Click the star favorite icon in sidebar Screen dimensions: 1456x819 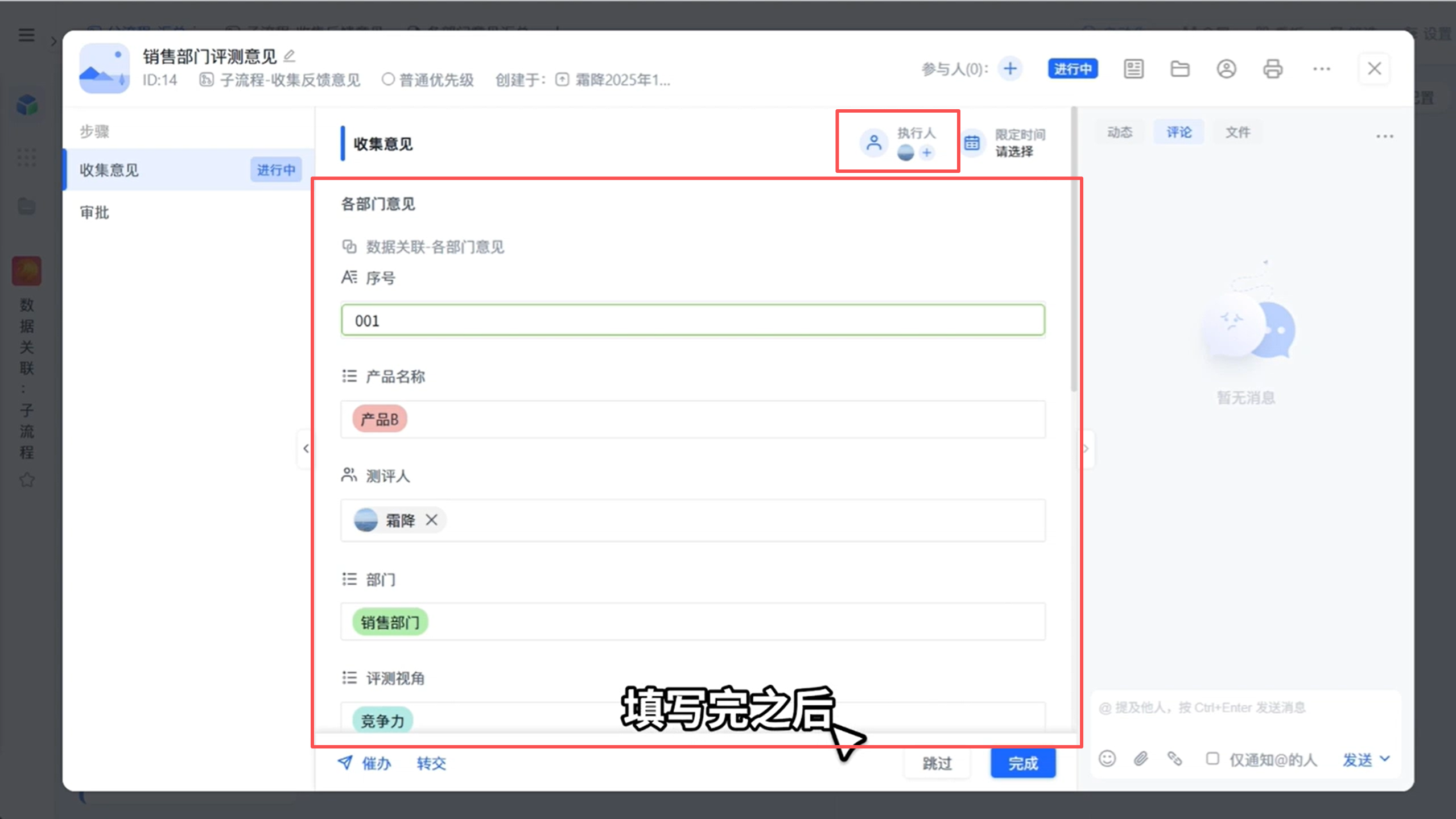point(27,480)
